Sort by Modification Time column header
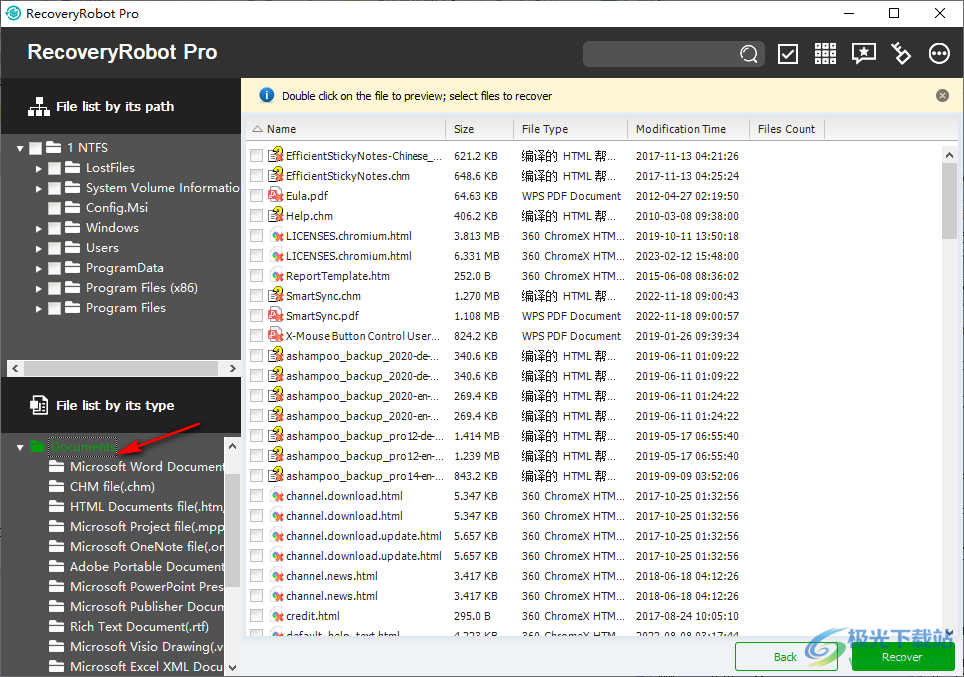This screenshot has height=677, width=964. [x=689, y=129]
